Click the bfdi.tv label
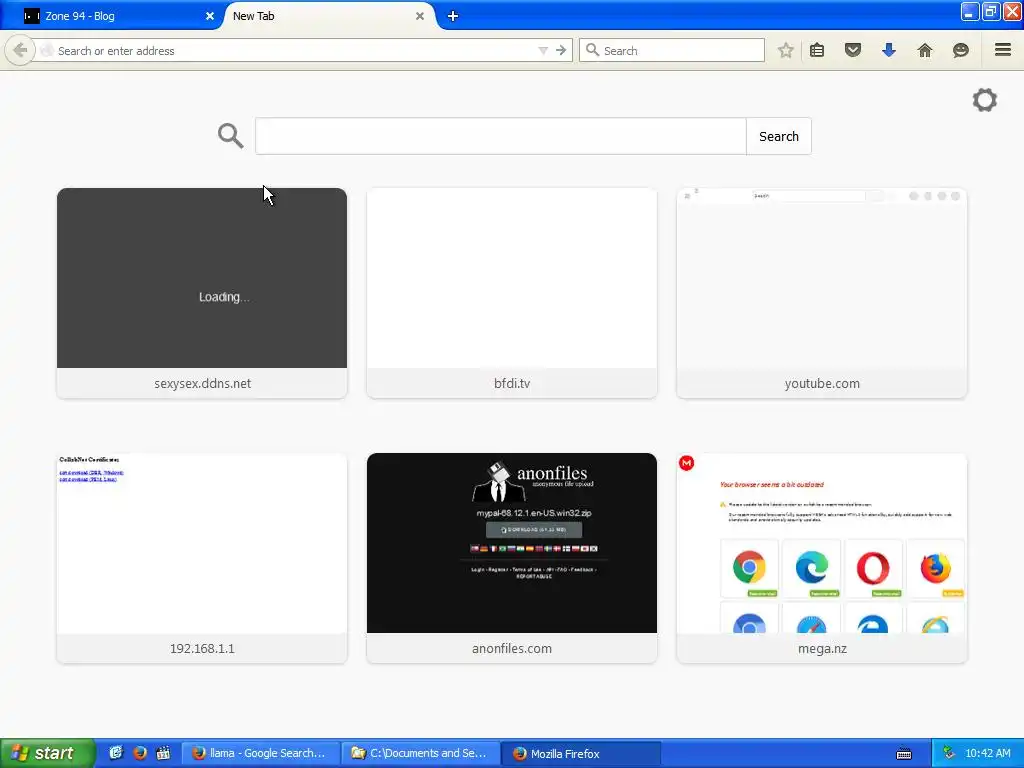 point(512,383)
